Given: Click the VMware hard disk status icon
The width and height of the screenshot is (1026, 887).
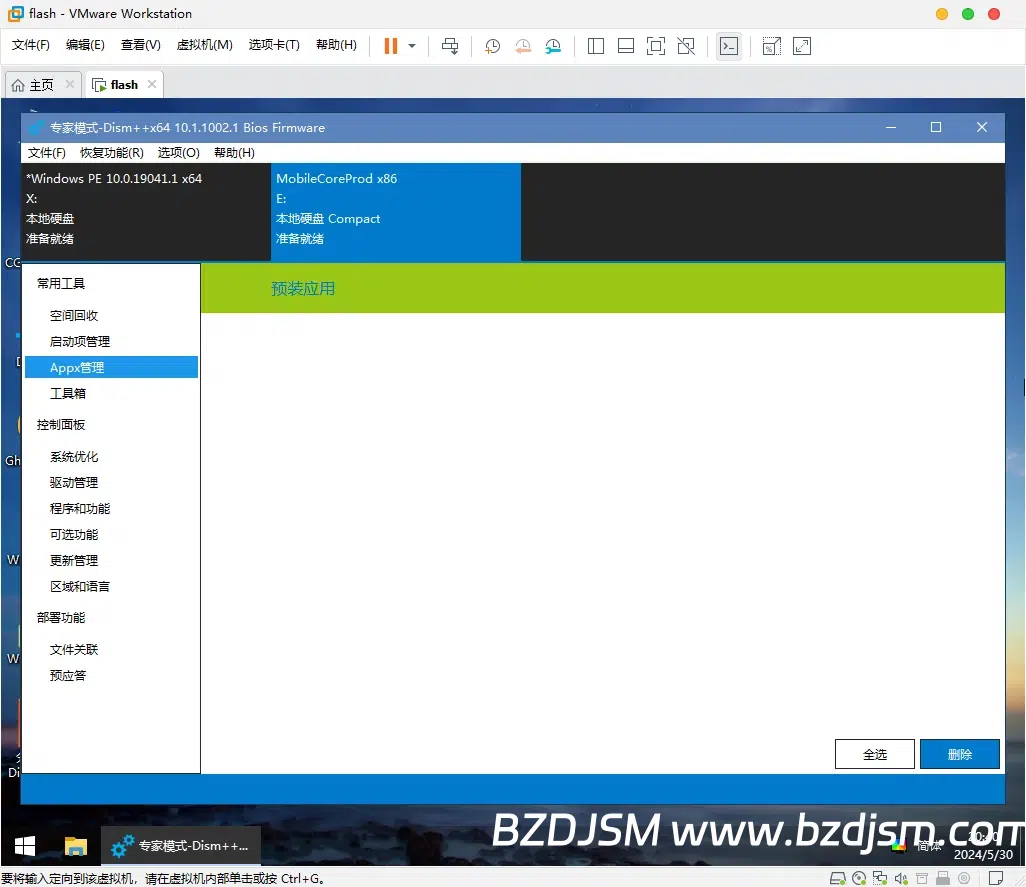Looking at the screenshot, I should point(838,878).
